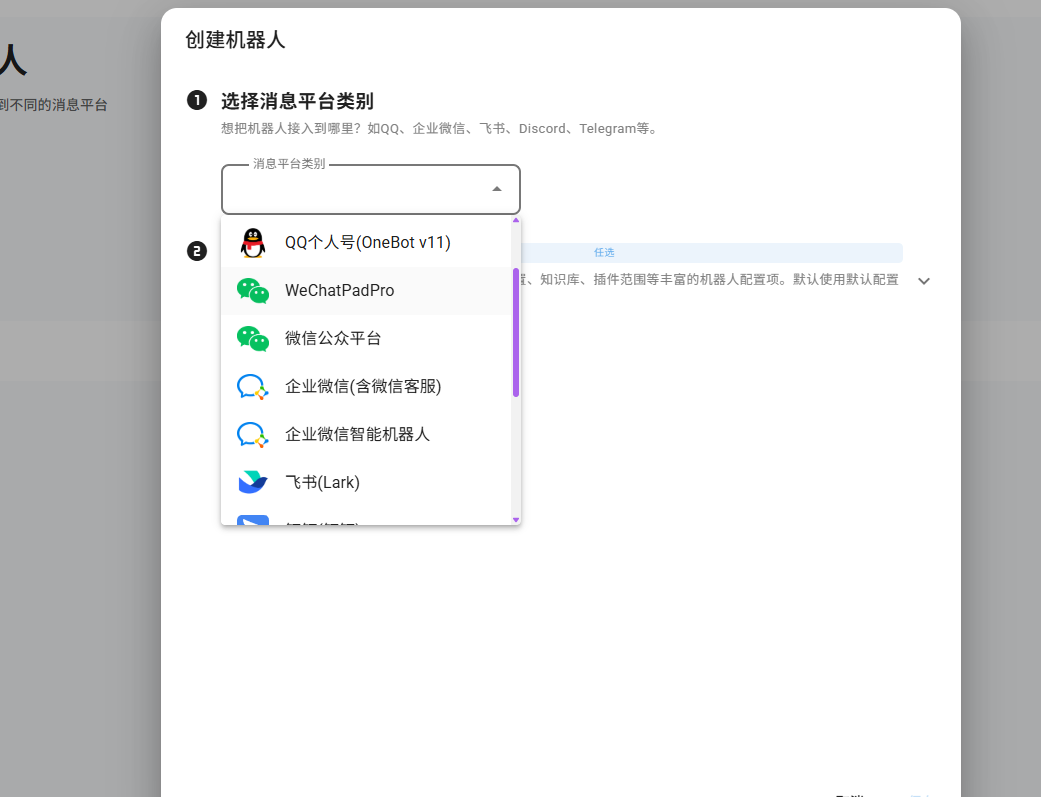Select the highlighted WeChatPadPro option
This screenshot has width=1041, height=797.
(x=337, y=290)
